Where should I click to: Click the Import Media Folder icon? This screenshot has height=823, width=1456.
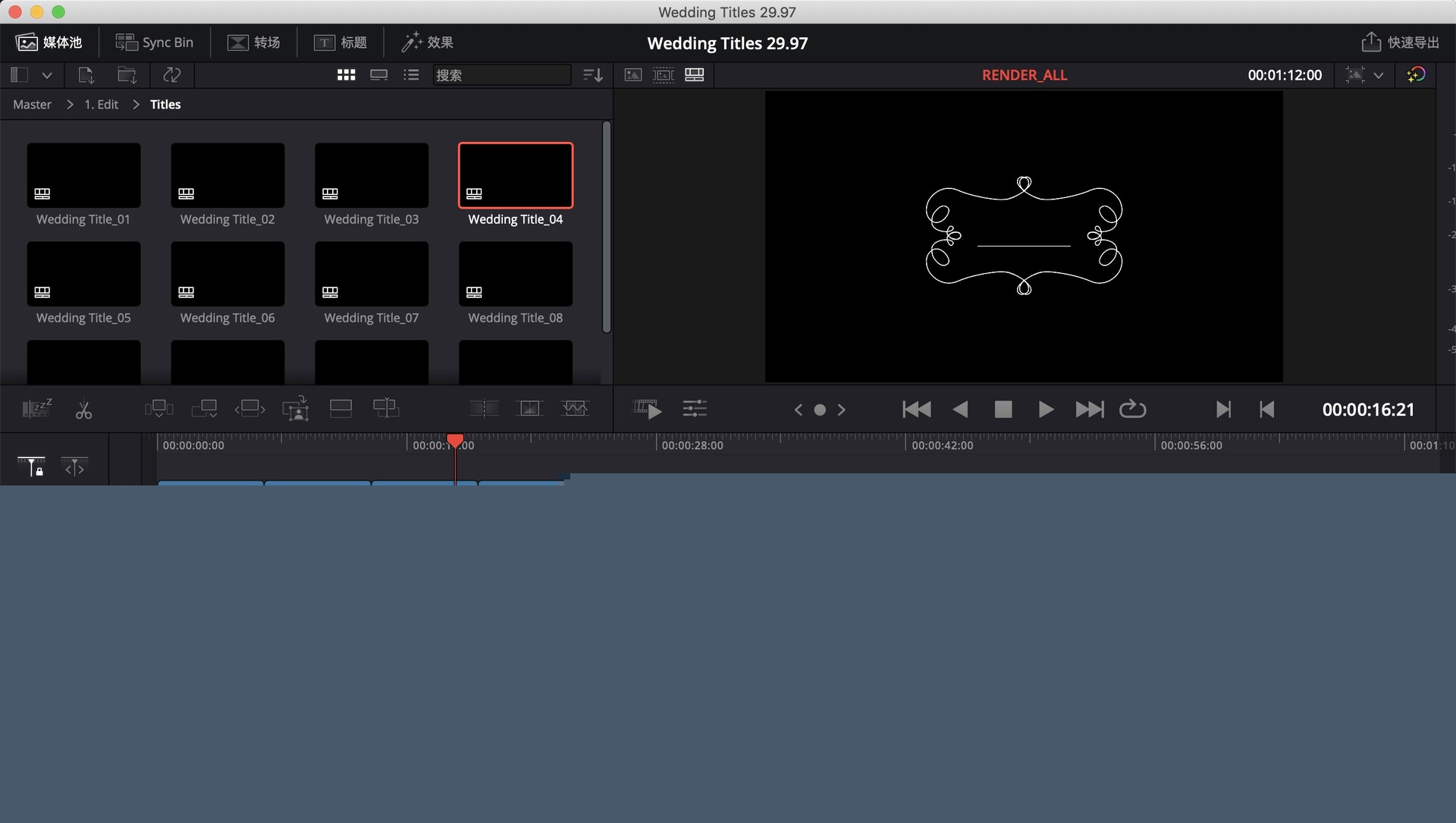[127, 75]
